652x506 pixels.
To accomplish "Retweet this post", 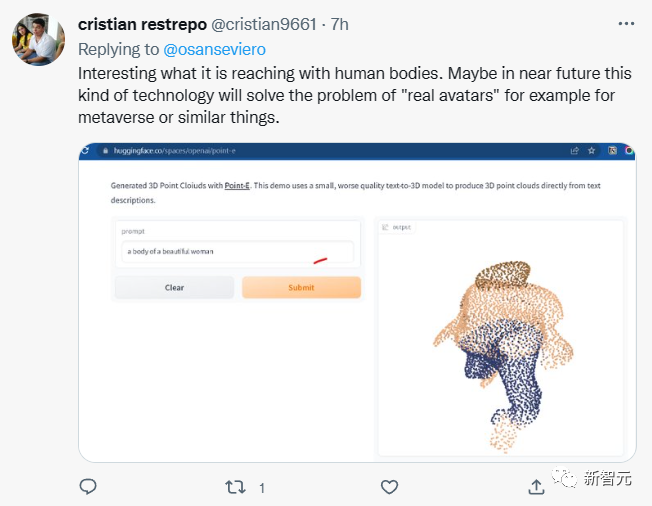I will tap(236, 487).
